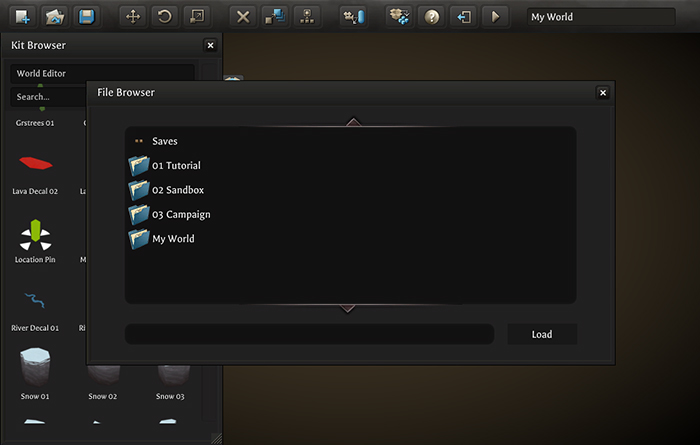The height and width of the screenshot is (445, 700).
Task: Open the World Editor kit dropdown
Action: point(102,73)
